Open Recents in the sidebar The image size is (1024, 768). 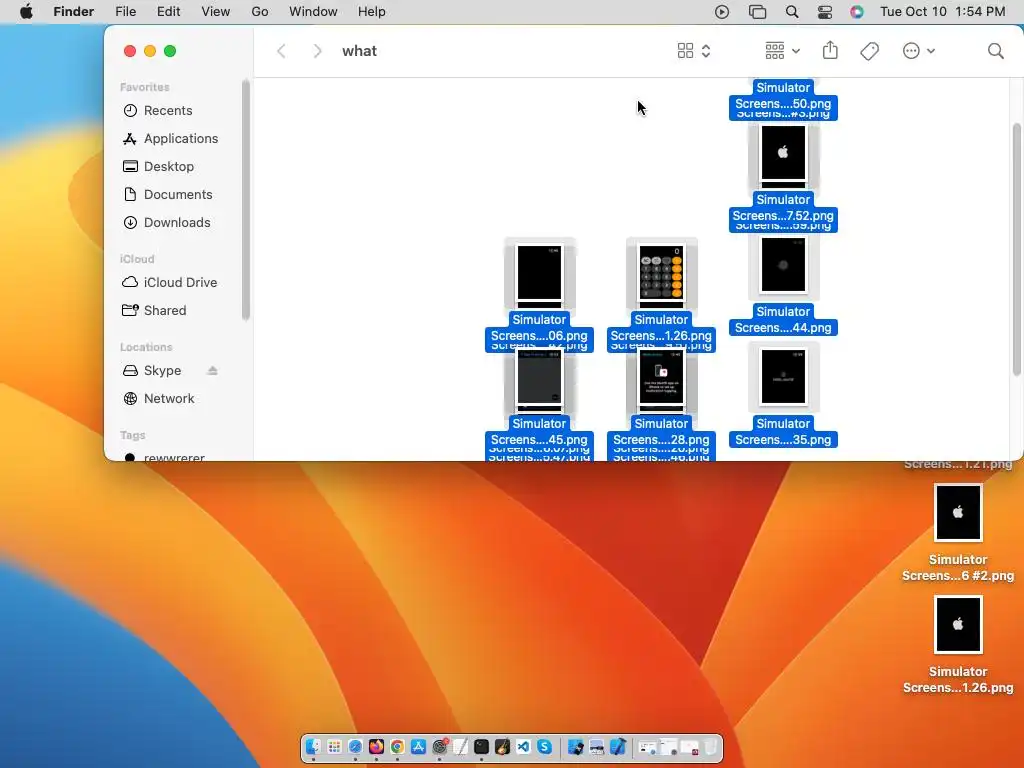(x=168, y=110)
